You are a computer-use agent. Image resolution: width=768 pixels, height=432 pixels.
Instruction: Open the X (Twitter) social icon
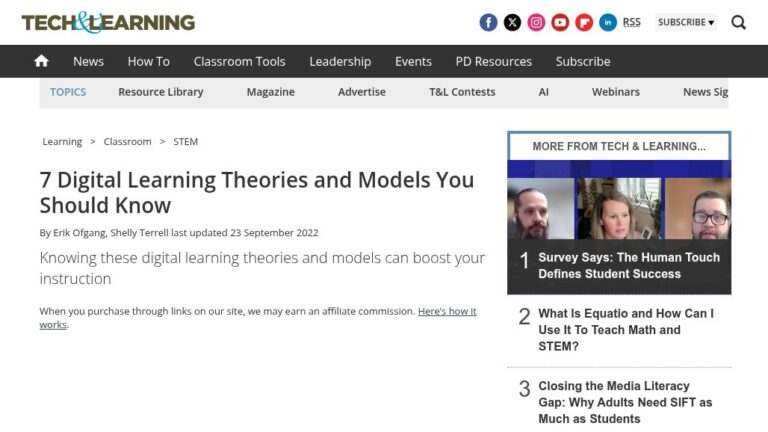(x=512, y=23)
